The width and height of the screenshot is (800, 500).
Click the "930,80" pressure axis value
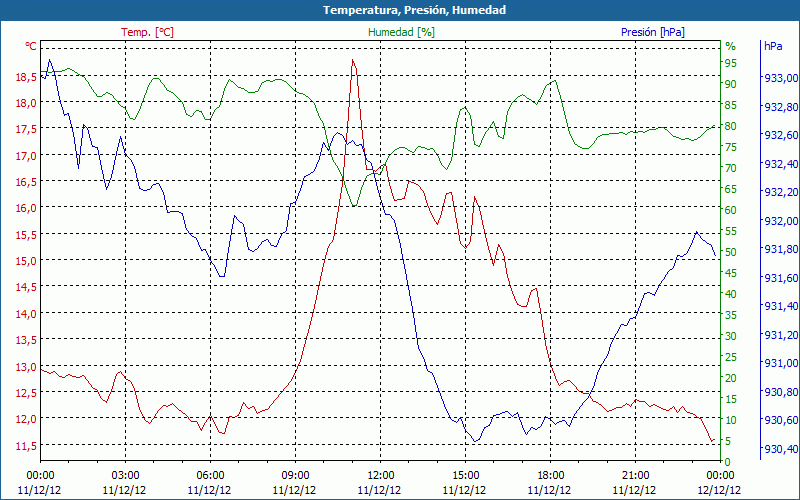coord(780,391)
